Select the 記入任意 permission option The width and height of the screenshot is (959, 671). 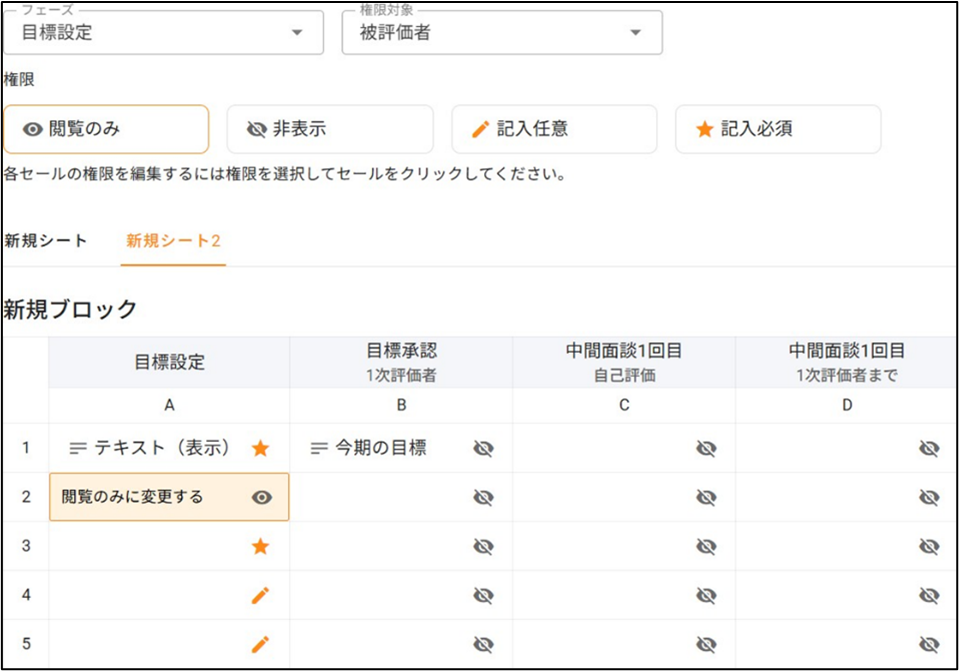pos(554,129)
